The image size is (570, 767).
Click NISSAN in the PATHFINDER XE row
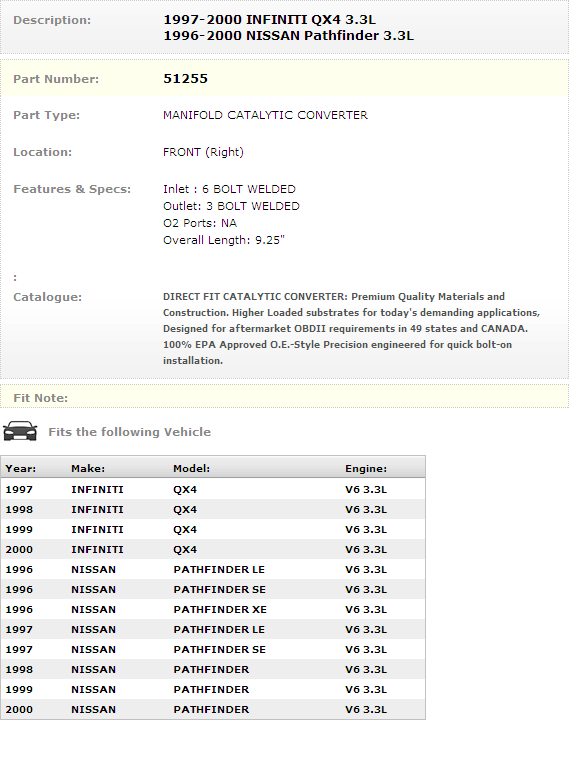coord(93,610)
